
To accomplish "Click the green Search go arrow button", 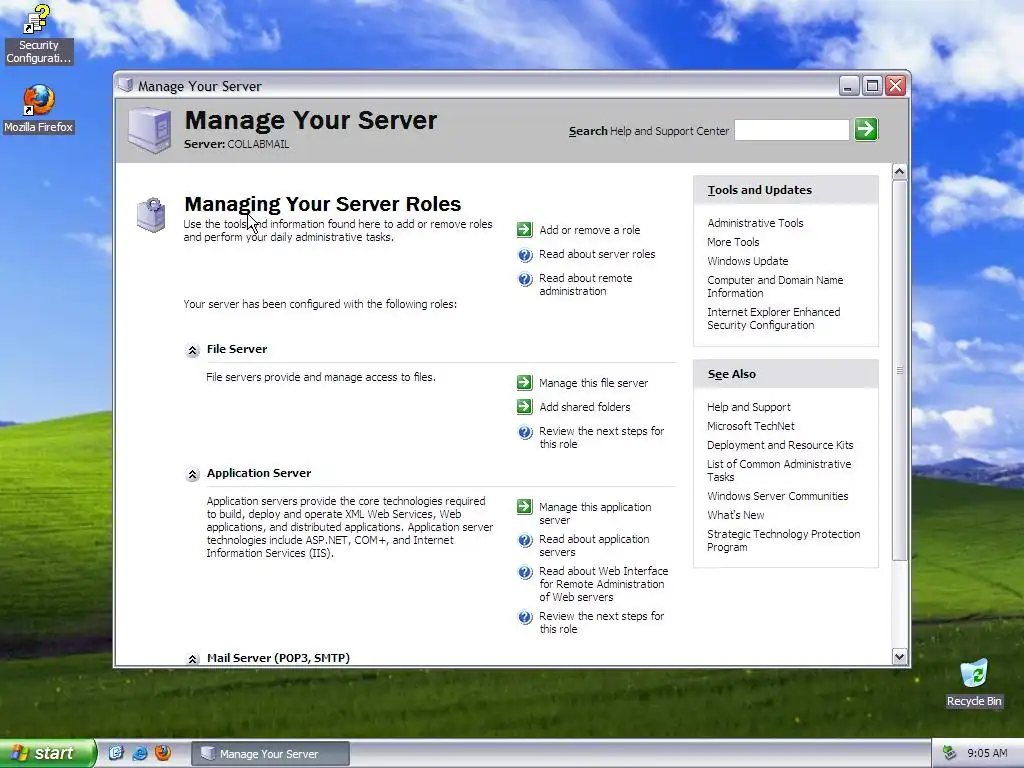I will coord(866,129).
